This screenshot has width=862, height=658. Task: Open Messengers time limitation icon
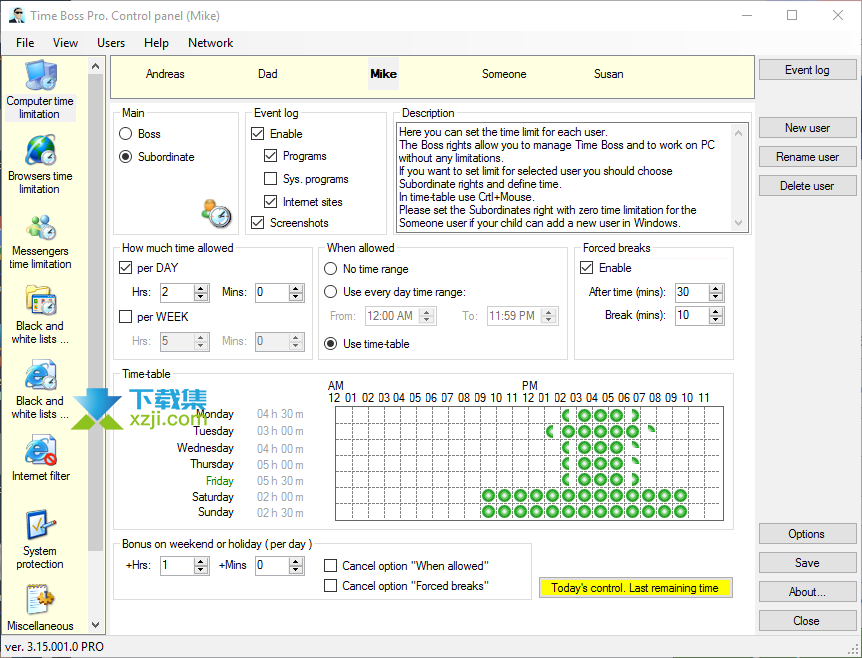pos(41,226)
